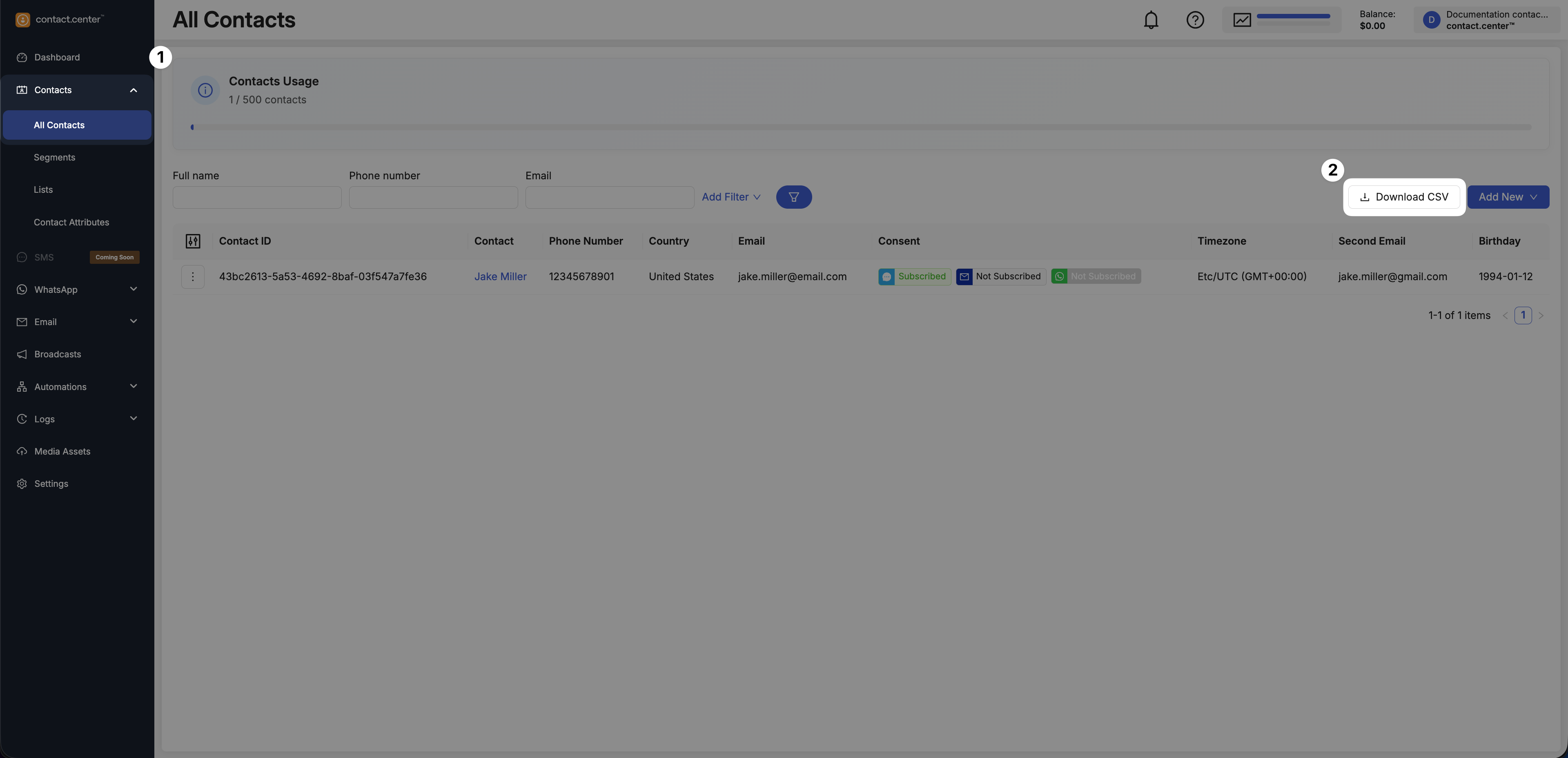Open the three-dot row actions menu

(x=193, y=276)
